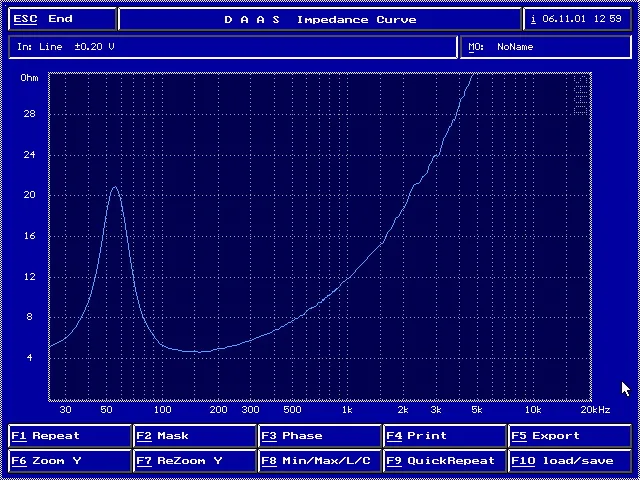The image size is (640, 480).
Task: Choose F5 Export
Action: 570,436
